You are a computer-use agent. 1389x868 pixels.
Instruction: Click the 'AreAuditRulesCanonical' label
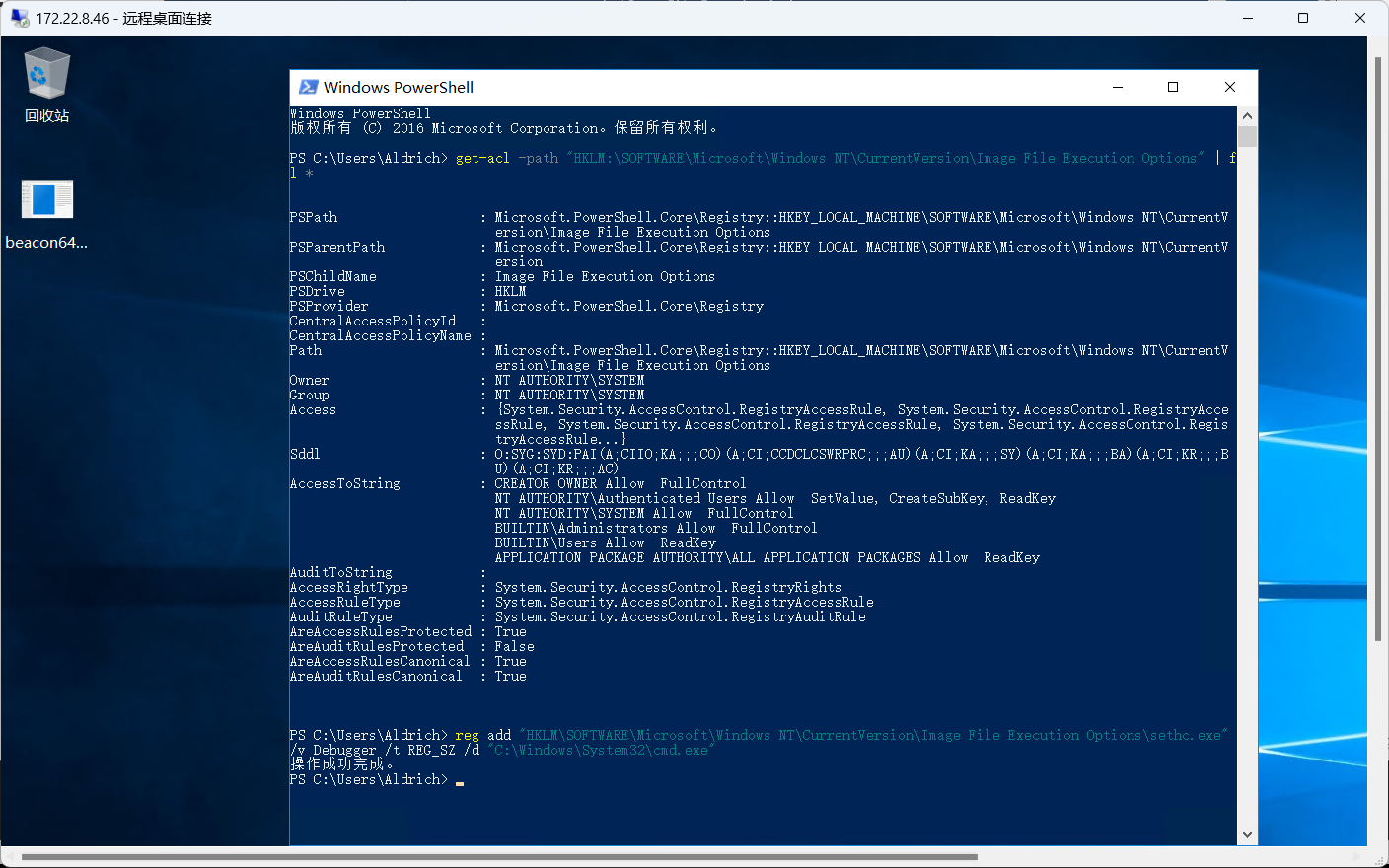coord(376,676)
